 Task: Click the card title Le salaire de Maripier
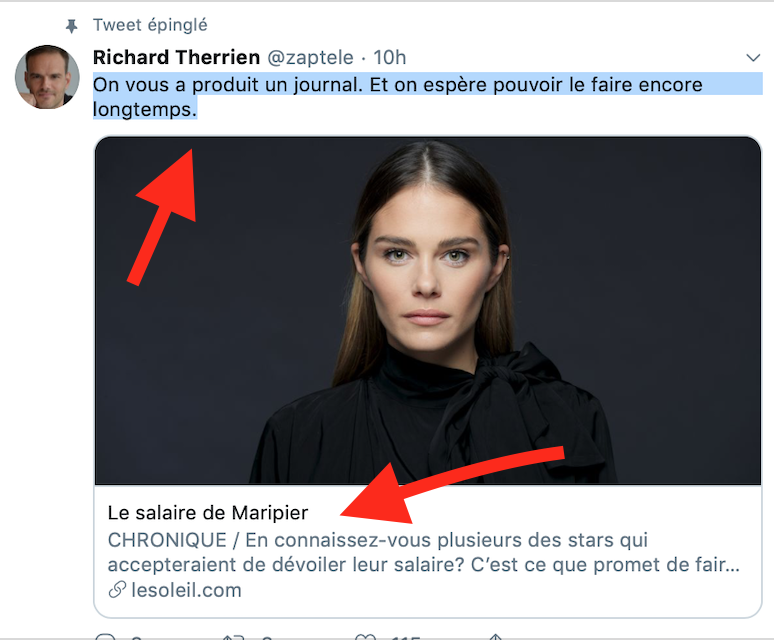208,513
